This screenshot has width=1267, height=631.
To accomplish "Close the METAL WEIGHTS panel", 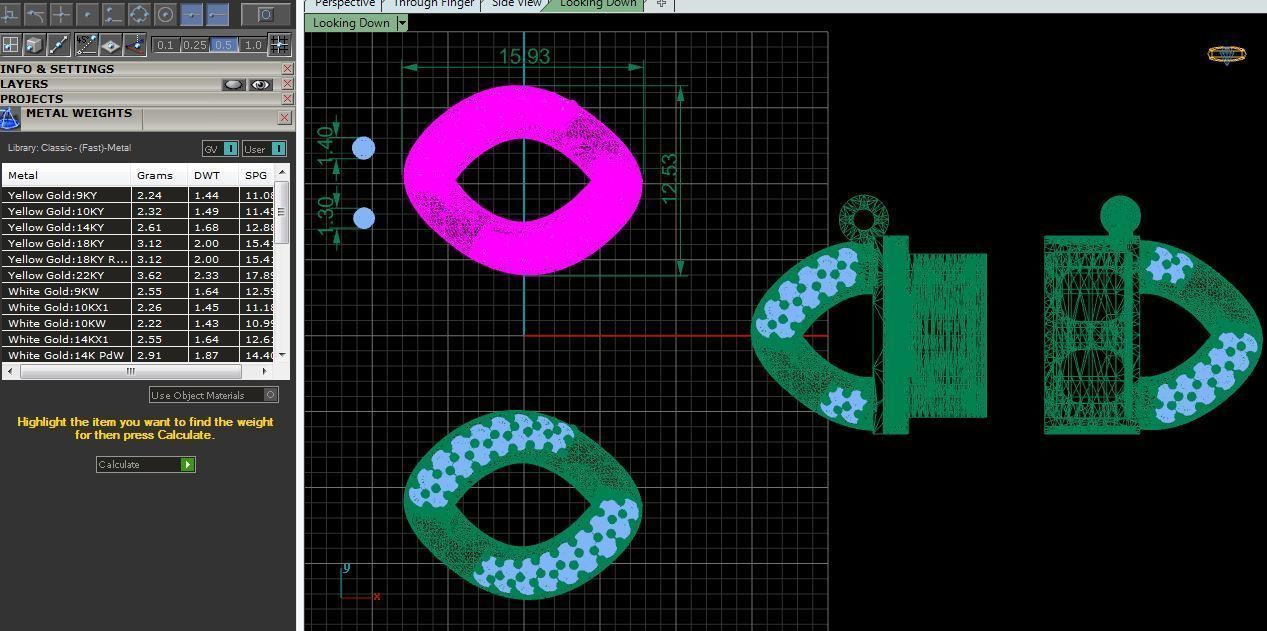I will pos(284,118).
